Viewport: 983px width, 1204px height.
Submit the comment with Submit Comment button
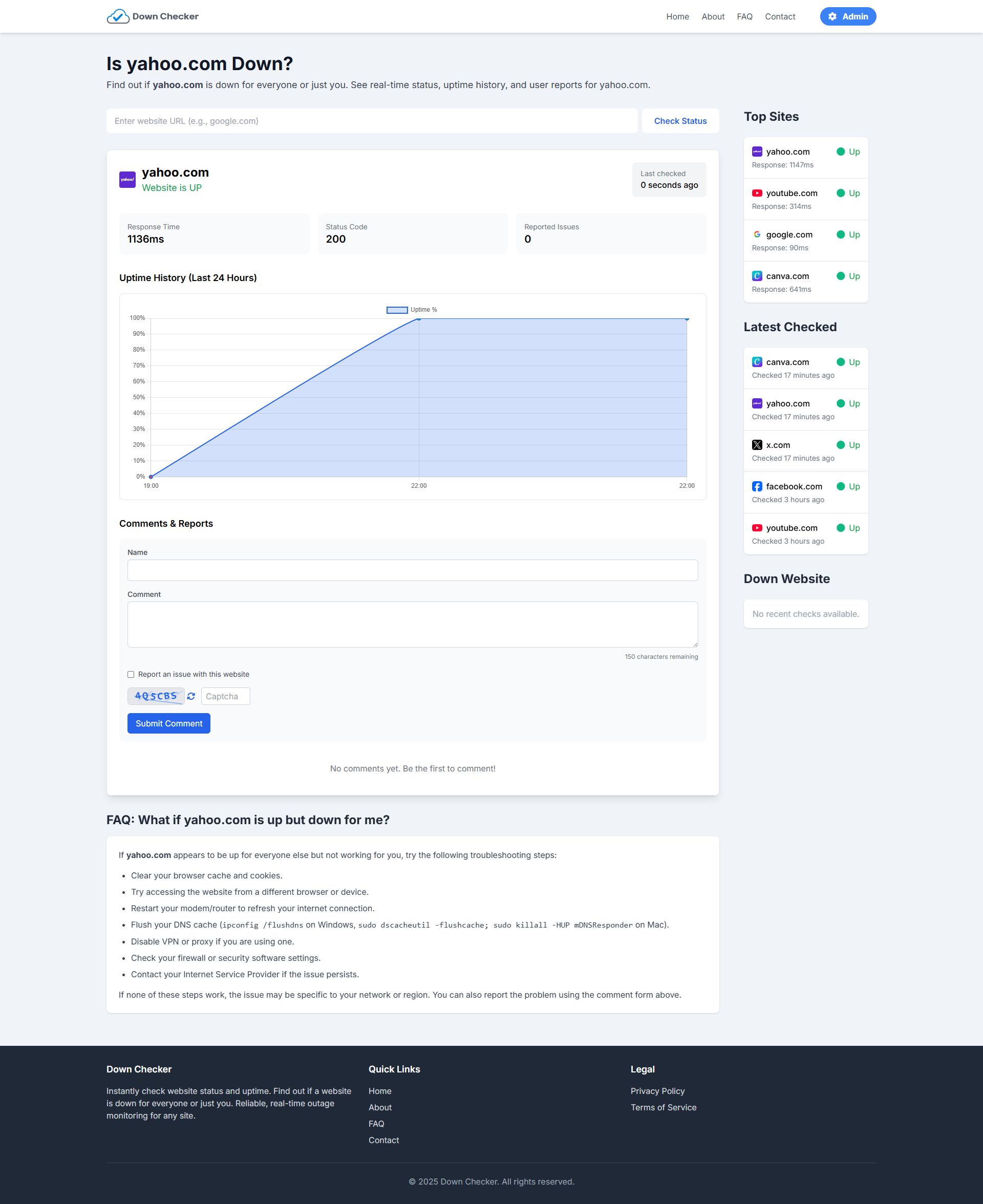pyautogui.click(x=169, y=723)
